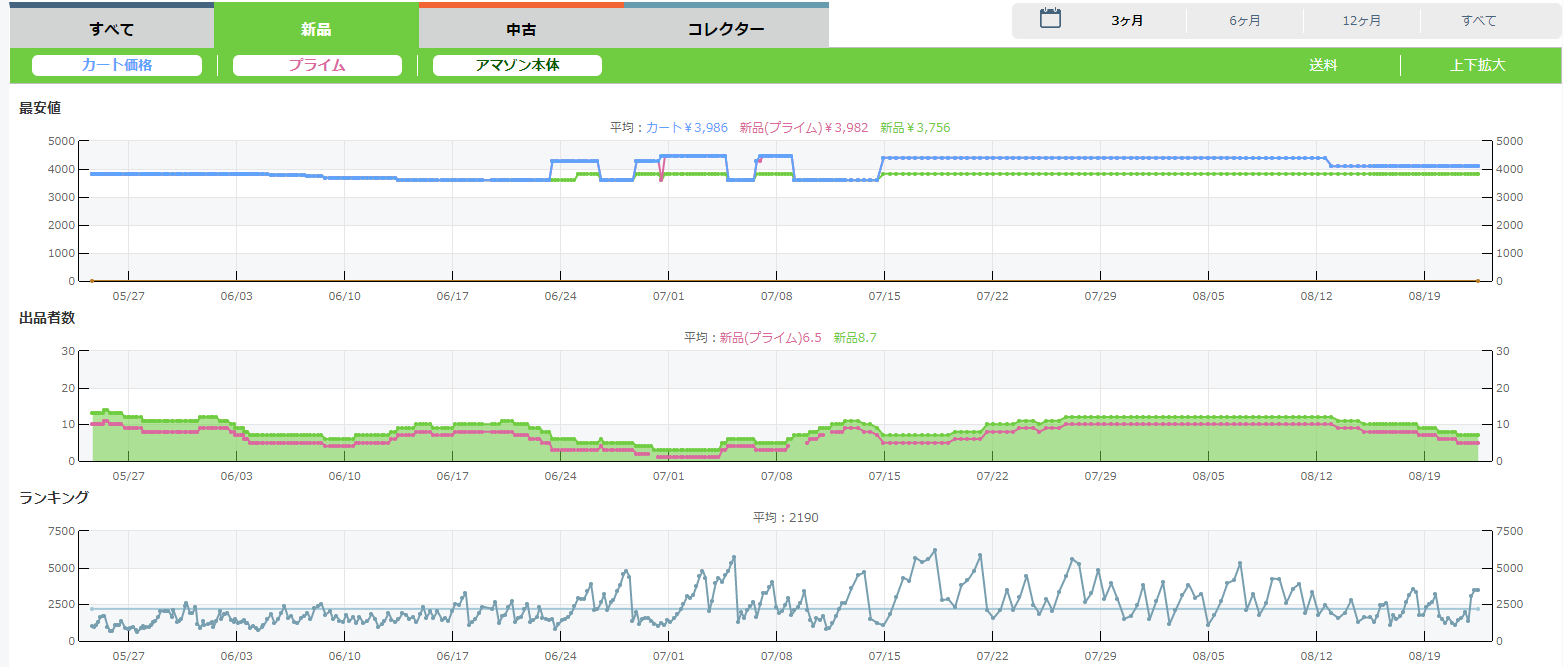Image resolution: width=1563 pixels, height=667 pixels.
Task: Open the 中古 tab
Action: 521,29
